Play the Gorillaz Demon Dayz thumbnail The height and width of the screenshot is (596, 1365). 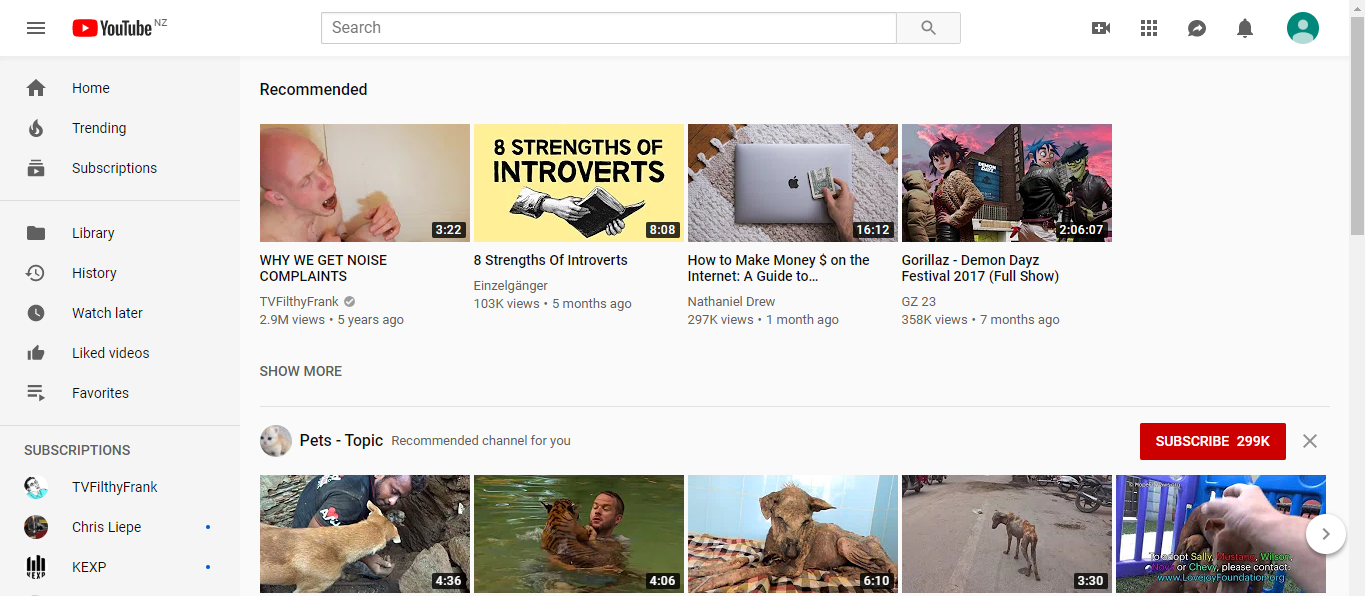coord(1006,183)
